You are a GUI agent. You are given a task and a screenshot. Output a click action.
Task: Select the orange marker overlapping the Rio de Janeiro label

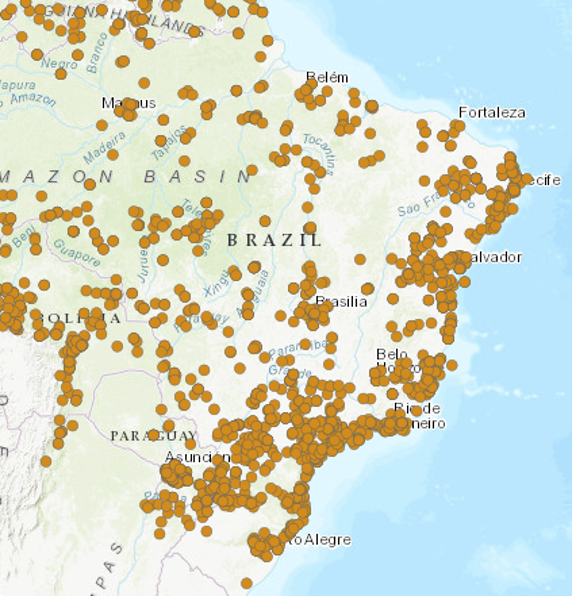click(417, 411)
